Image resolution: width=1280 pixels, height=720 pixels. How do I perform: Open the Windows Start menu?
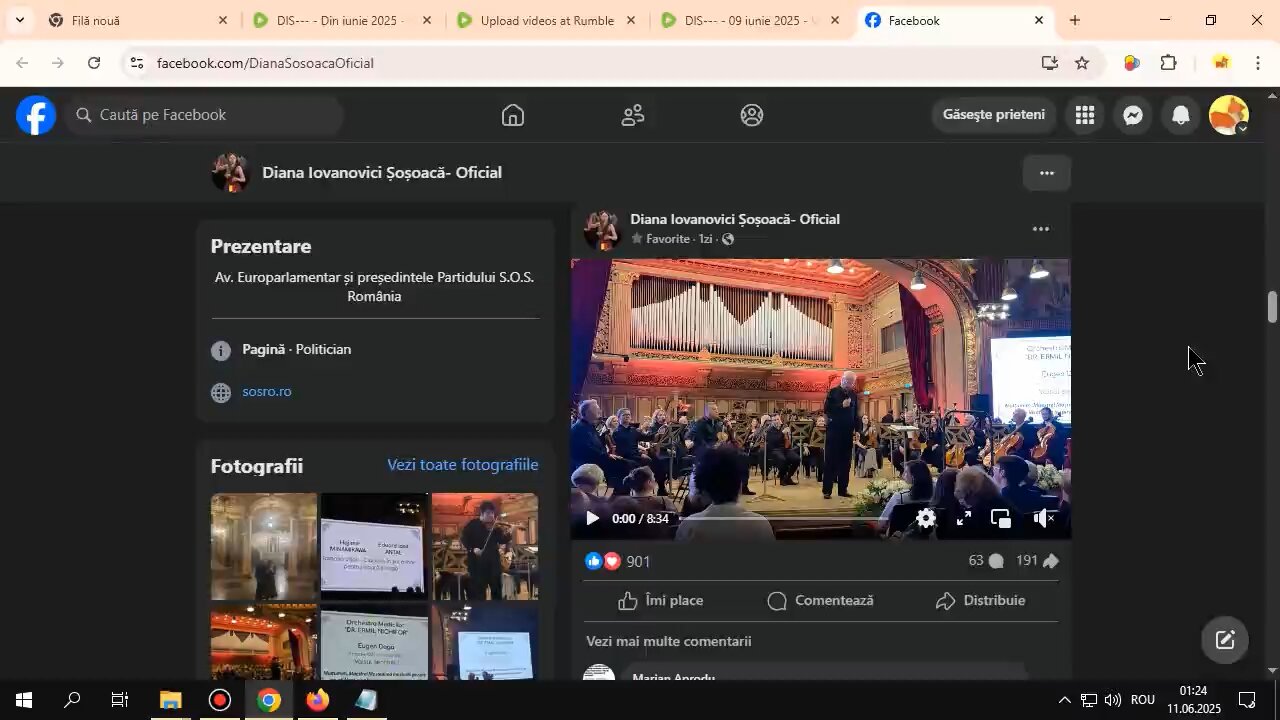24,700
